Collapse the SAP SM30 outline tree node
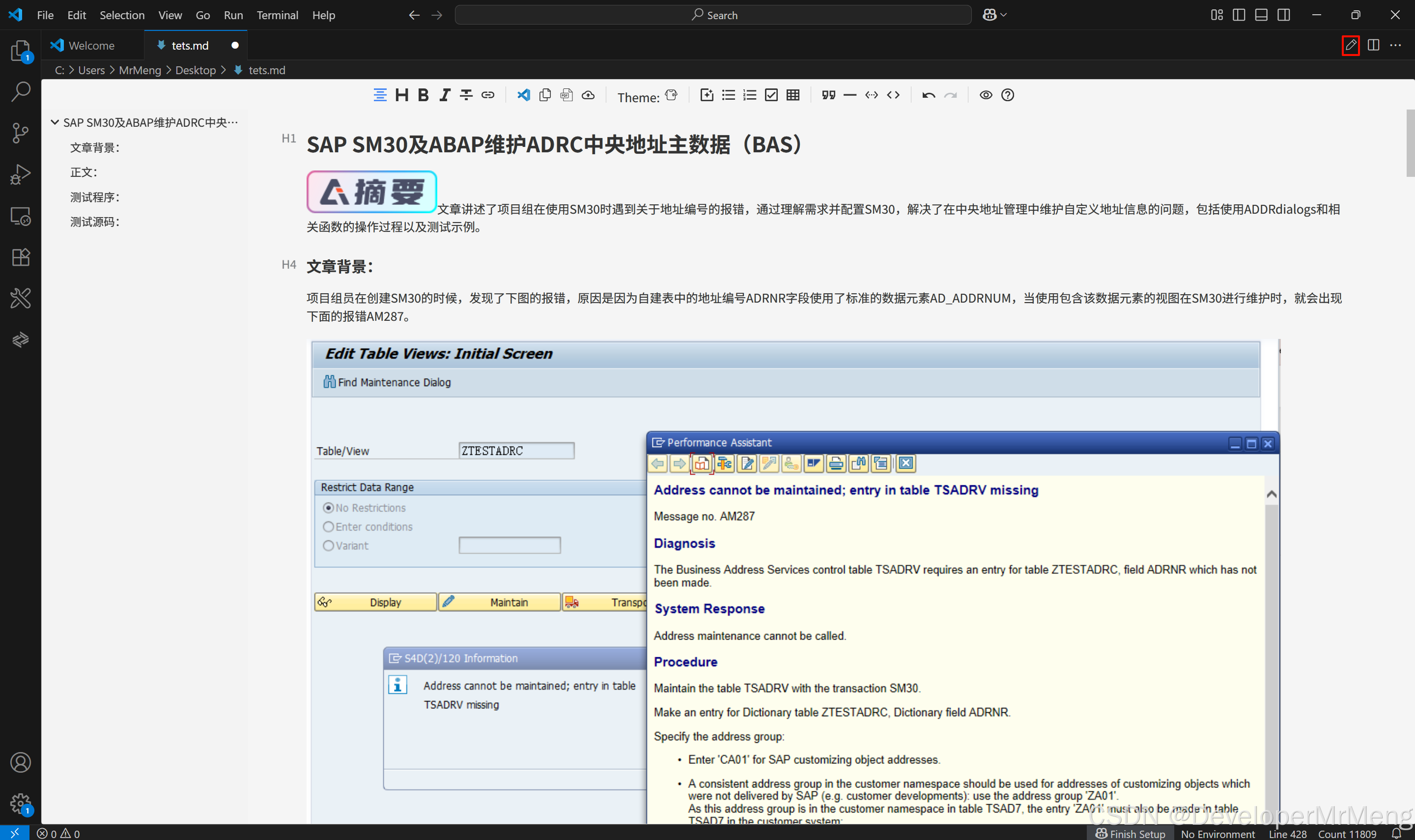Screen dimensions: 1415x840 pos(55,122)
